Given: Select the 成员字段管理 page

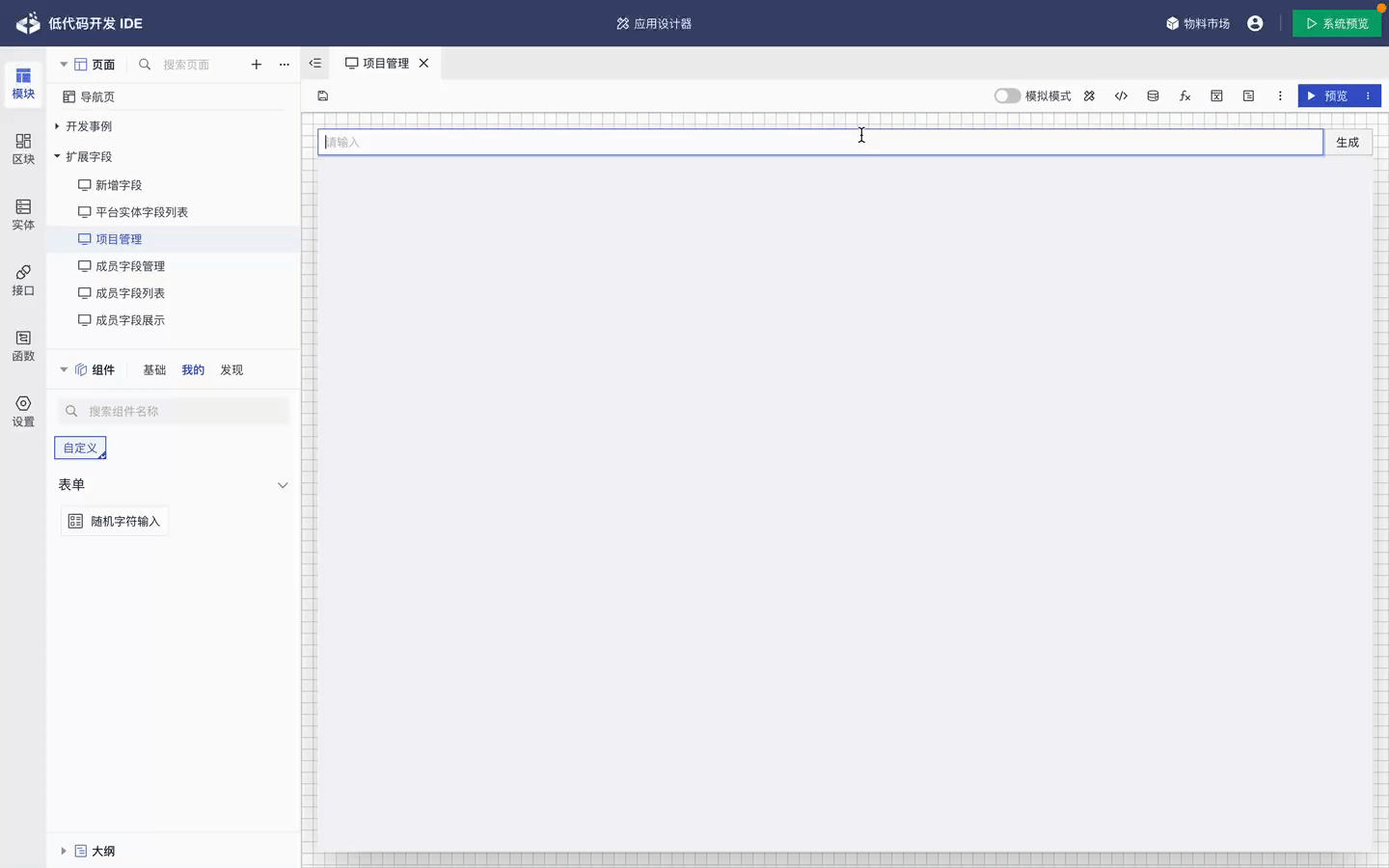Looking at the screenshot, I should [130, 266].
